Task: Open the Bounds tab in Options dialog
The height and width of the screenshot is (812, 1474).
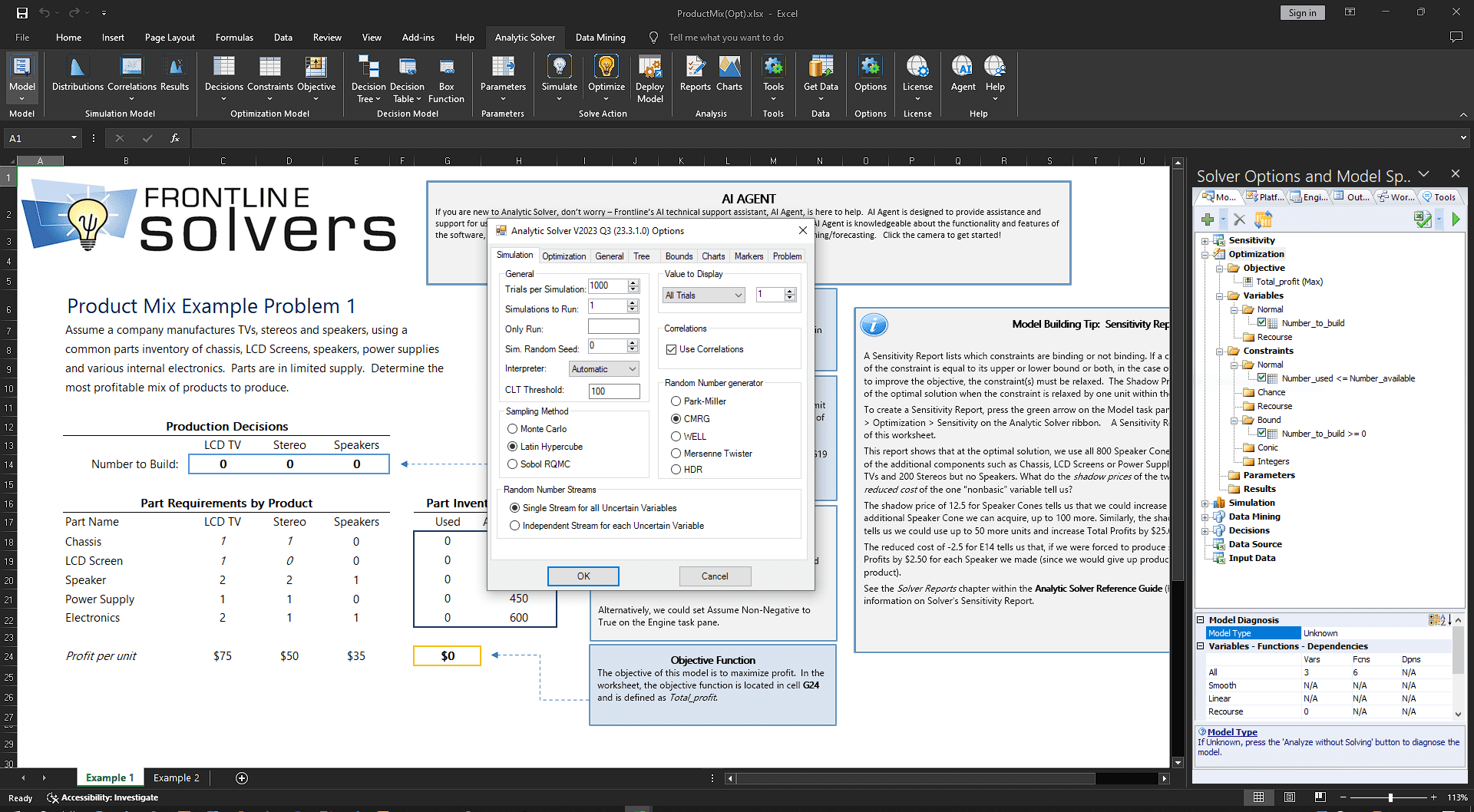Action: (679, 256)
